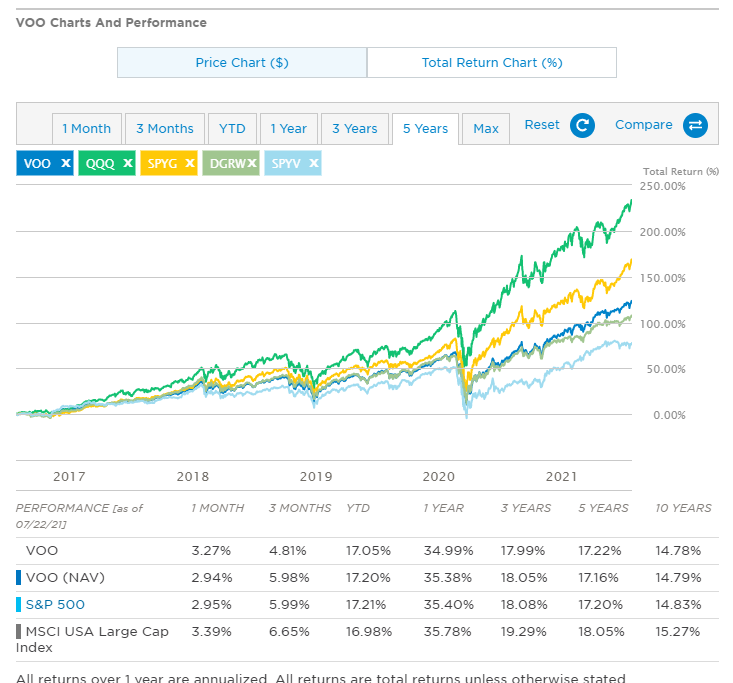
Task: Click the 200.00% y-axis label
Action: (662, 232)
